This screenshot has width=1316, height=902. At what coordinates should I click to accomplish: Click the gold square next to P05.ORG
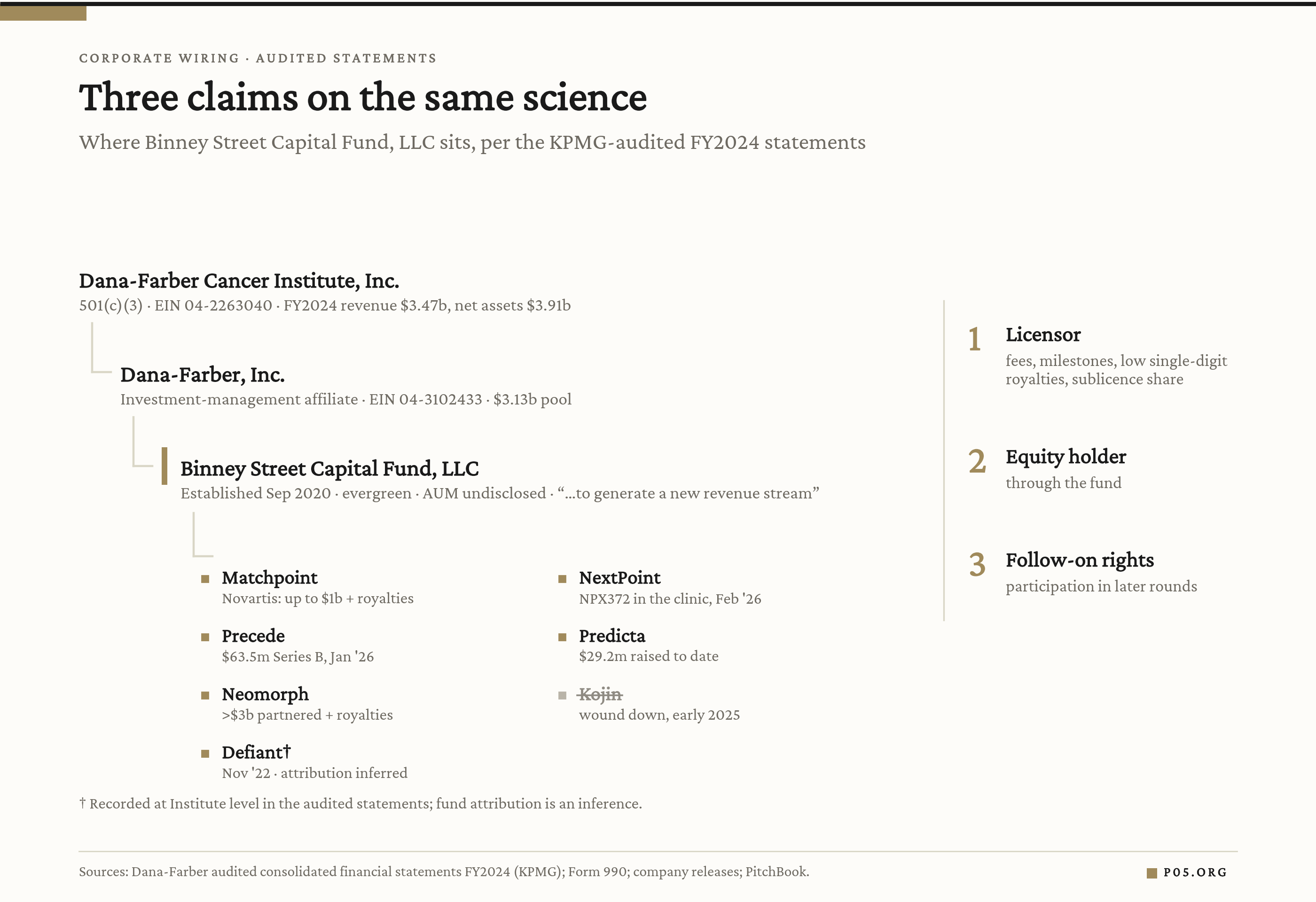1151,873
